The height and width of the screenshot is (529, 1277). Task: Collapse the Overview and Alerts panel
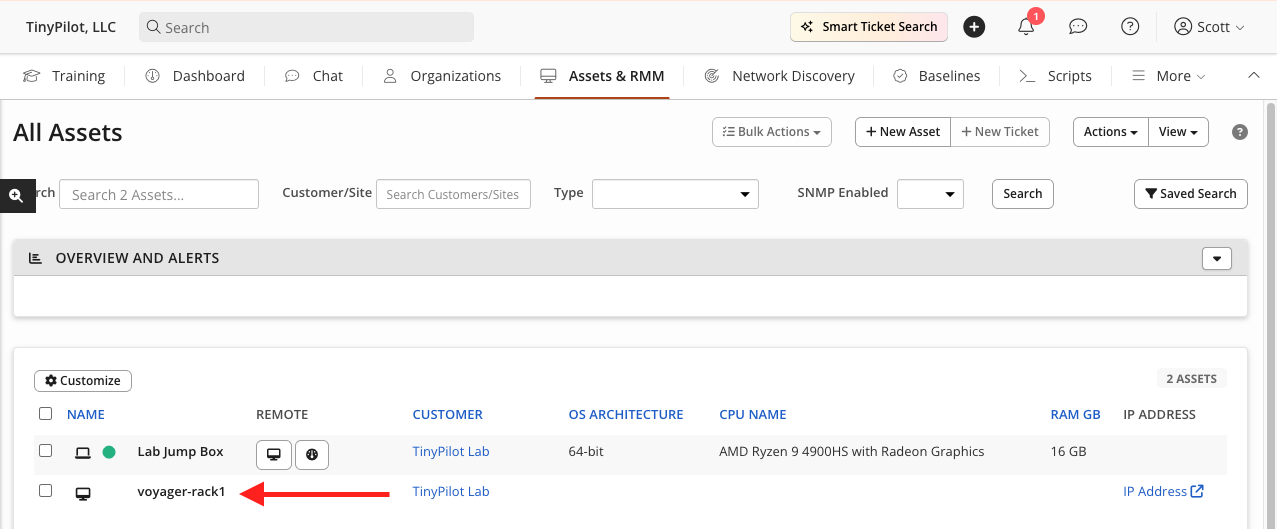1216,258
